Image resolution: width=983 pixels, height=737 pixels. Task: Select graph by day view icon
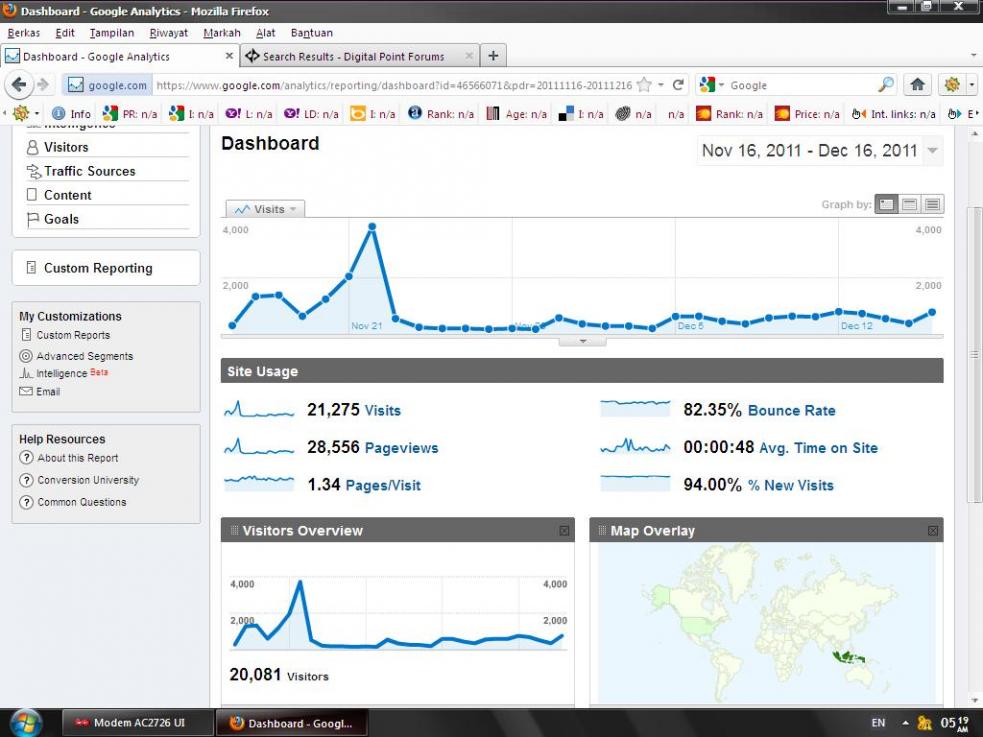886,204
